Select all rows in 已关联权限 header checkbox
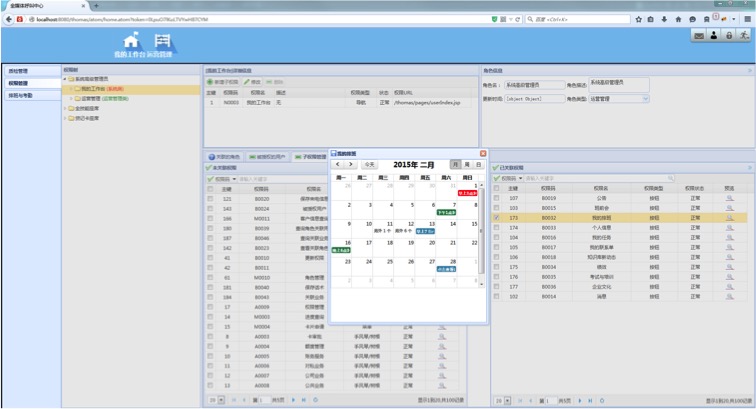 pos(497,188)
